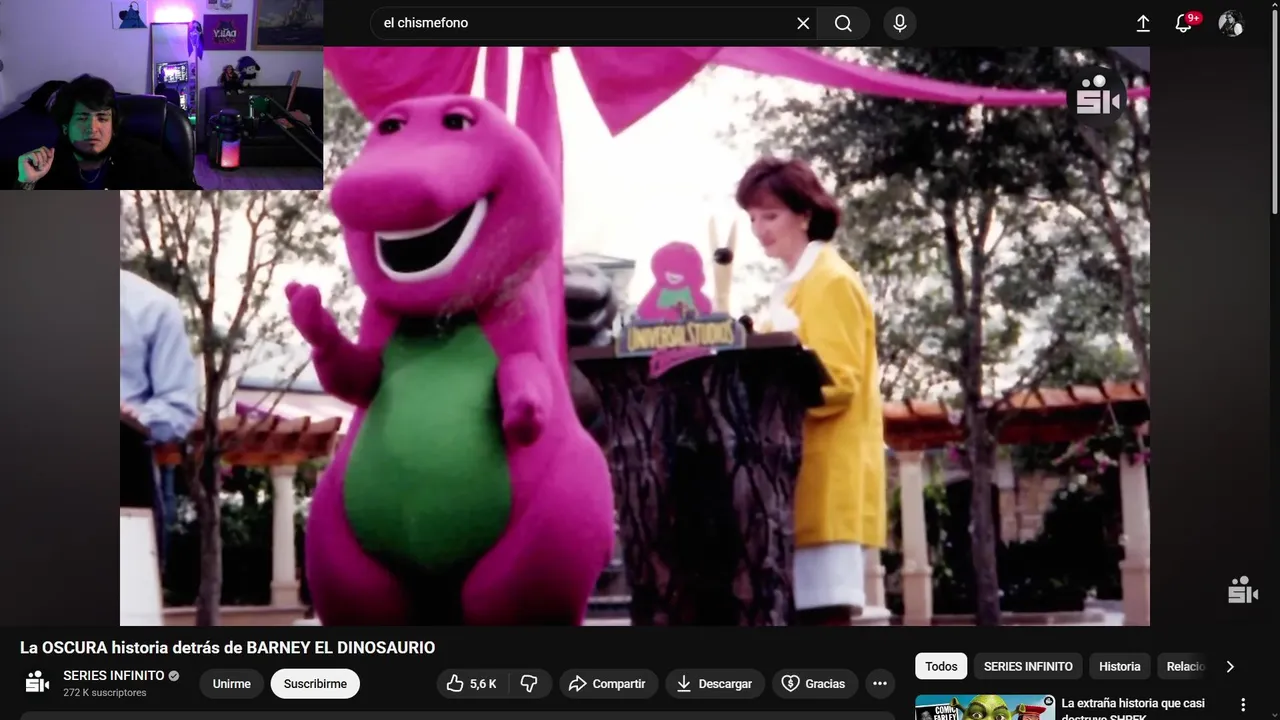Click the Barney video player
This screenshot has width=1280, height=720.
635,336
